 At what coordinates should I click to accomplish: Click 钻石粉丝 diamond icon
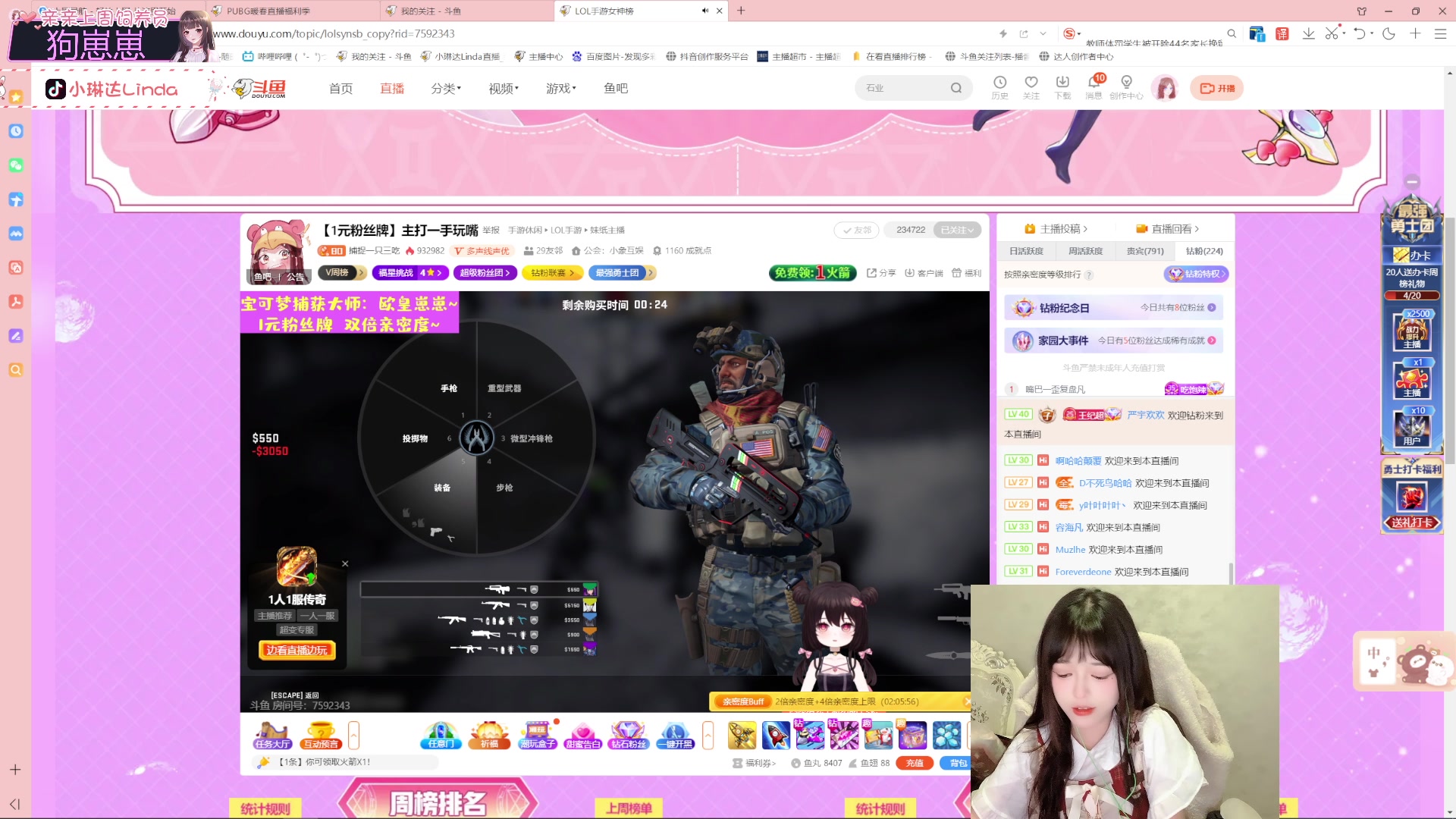pos(629,735)
